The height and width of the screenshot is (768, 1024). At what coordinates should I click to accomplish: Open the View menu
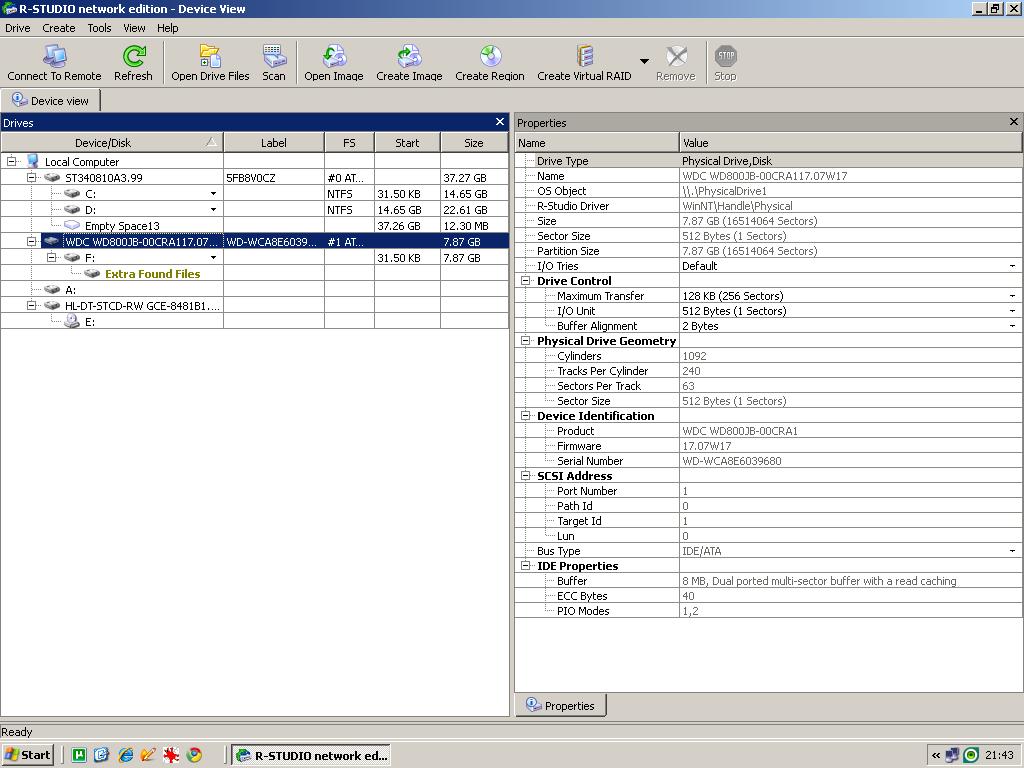[x=135, y=28]
